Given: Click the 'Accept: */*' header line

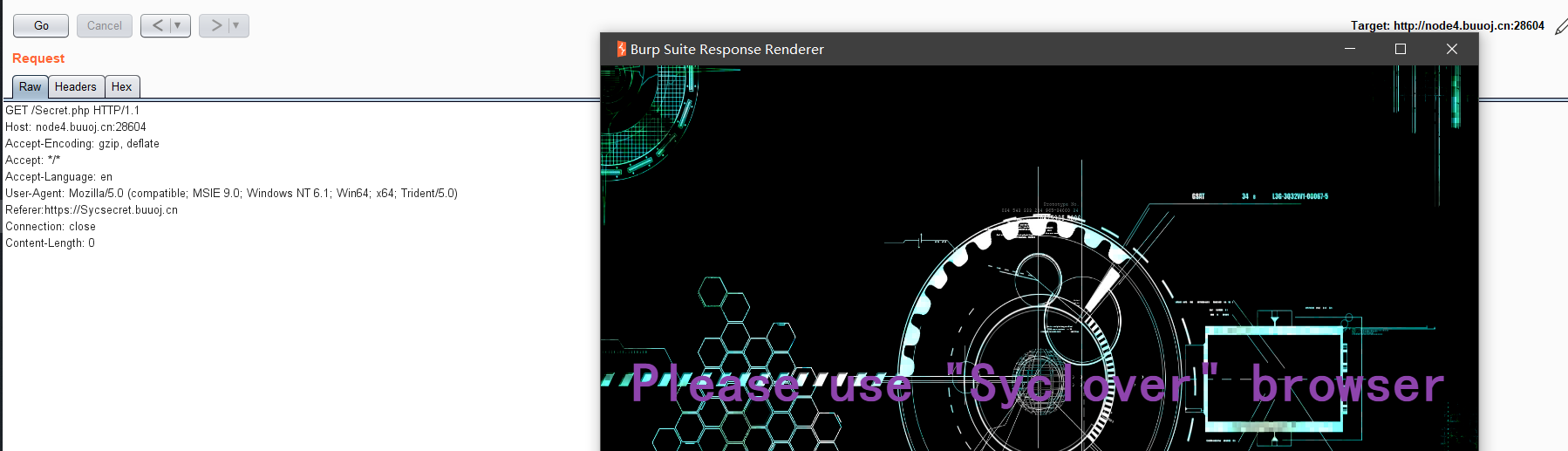Looking at the screenshot, I should tap(33, 161).
